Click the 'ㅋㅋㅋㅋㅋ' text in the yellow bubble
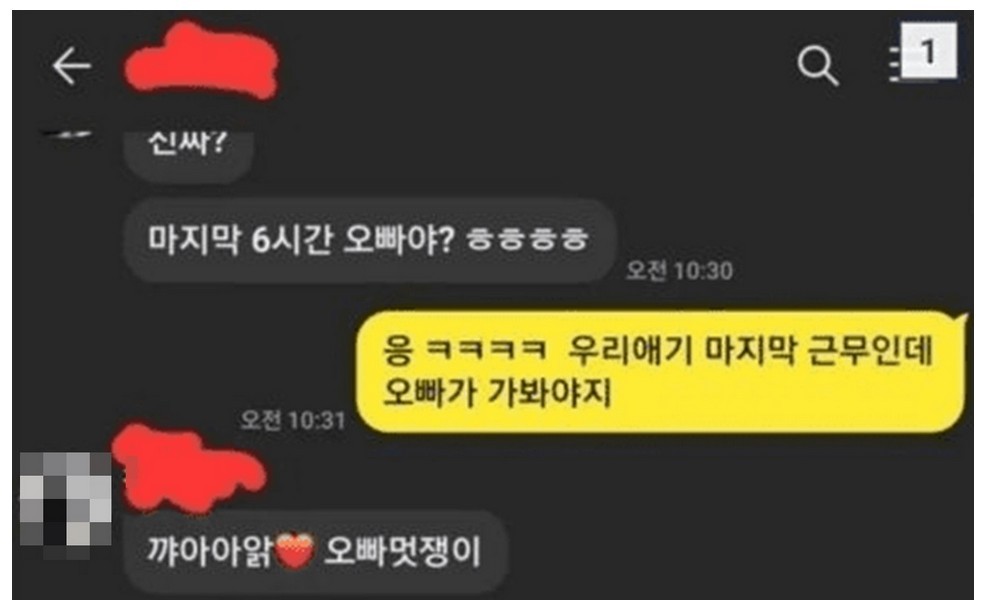This screenshot has height=600, width=999. point(485,349)
